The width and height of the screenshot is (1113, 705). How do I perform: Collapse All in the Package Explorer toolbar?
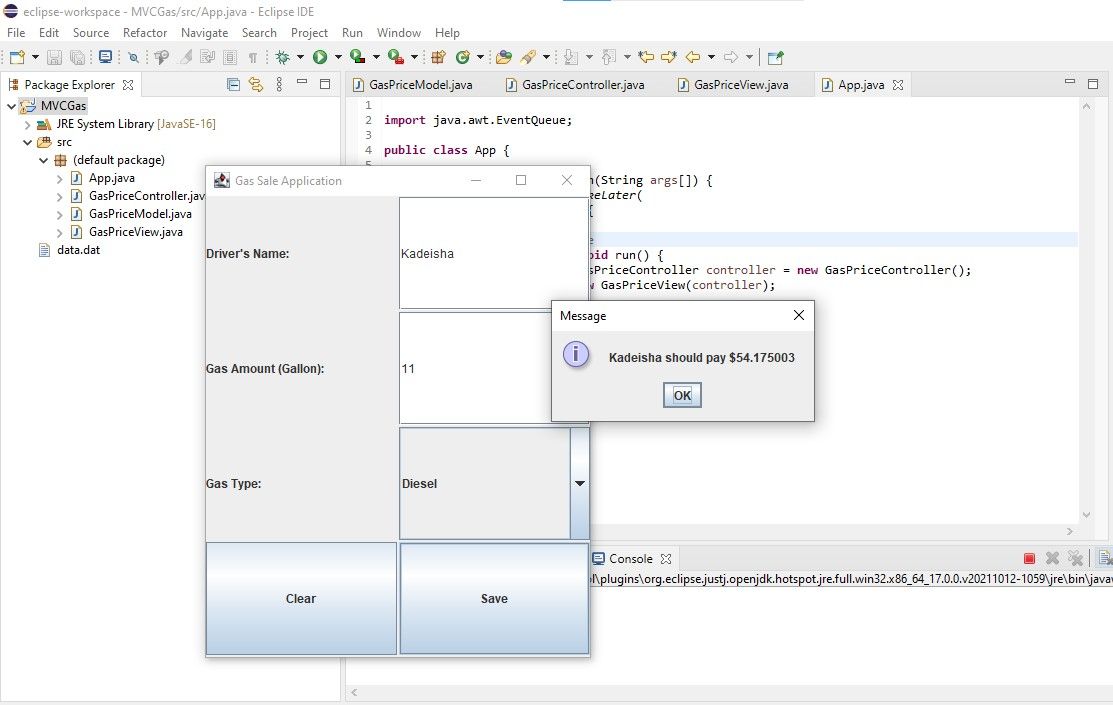click(x=234, y=84)
